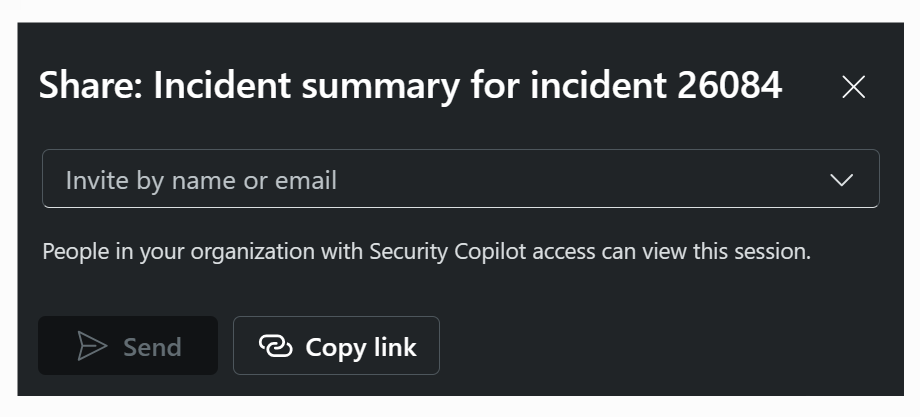Click the paper plane Send icon
The width and height of the screenshot is (920, 417).
tap(92, 346)
